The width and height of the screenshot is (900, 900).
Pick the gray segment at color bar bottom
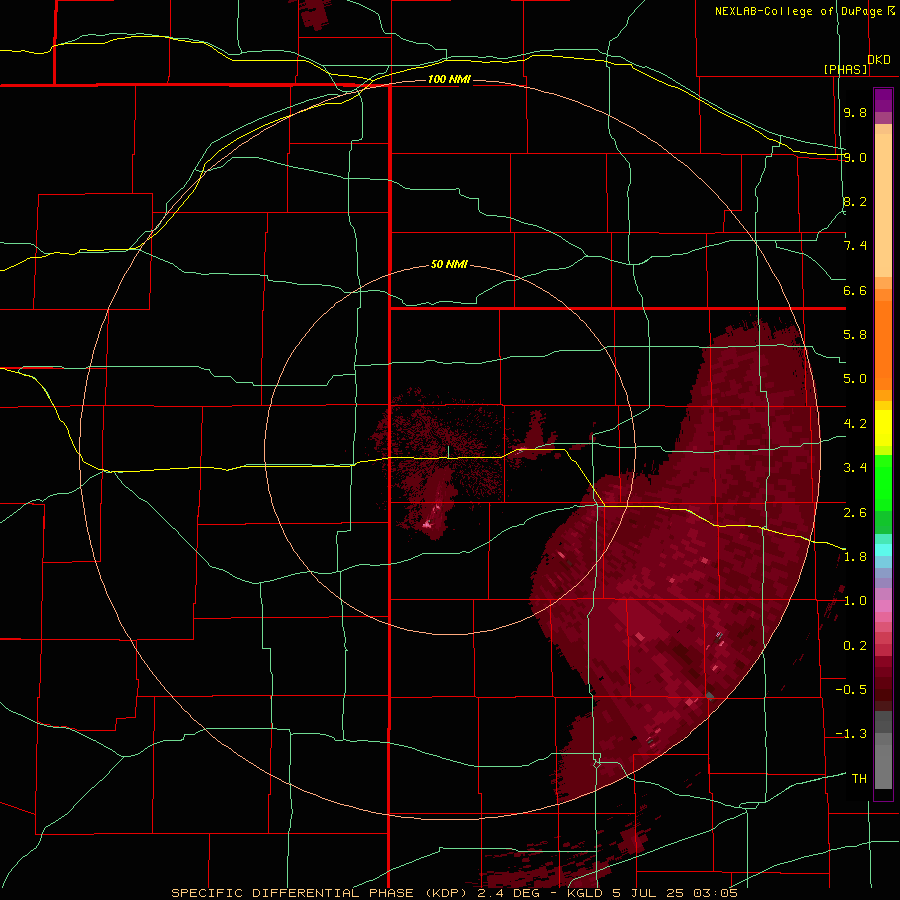pyautogui.click(x=883, y=769)
